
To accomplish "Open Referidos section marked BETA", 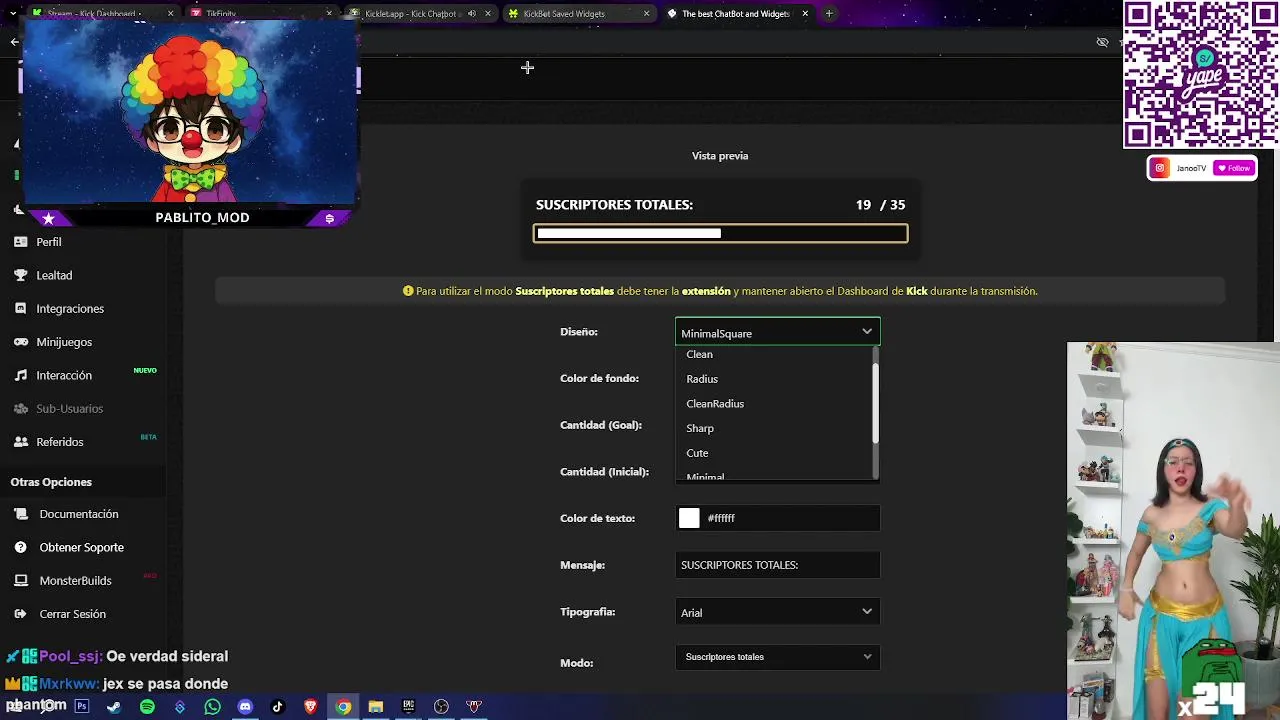I will coord(60,442).
